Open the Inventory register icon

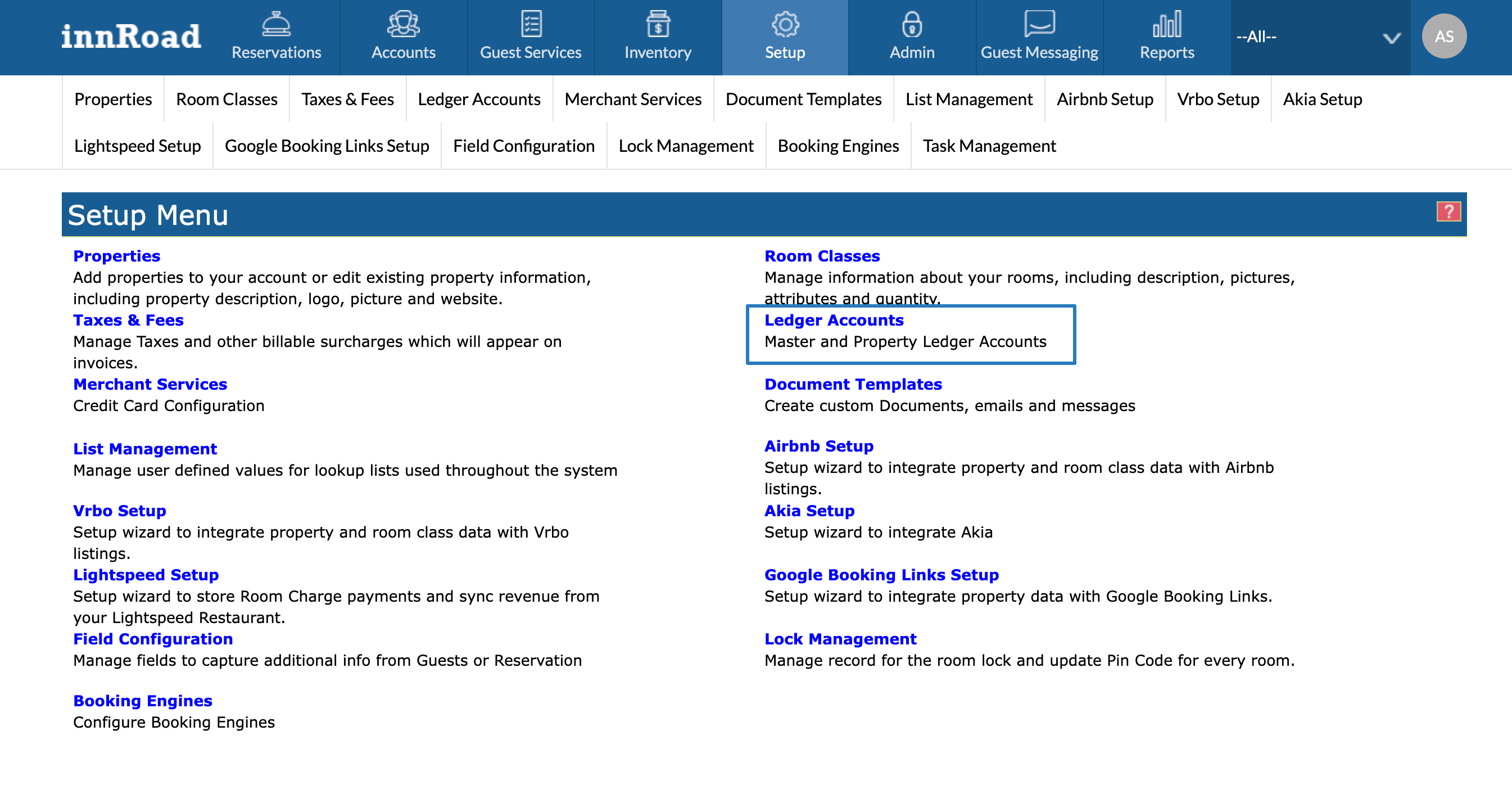658,24
